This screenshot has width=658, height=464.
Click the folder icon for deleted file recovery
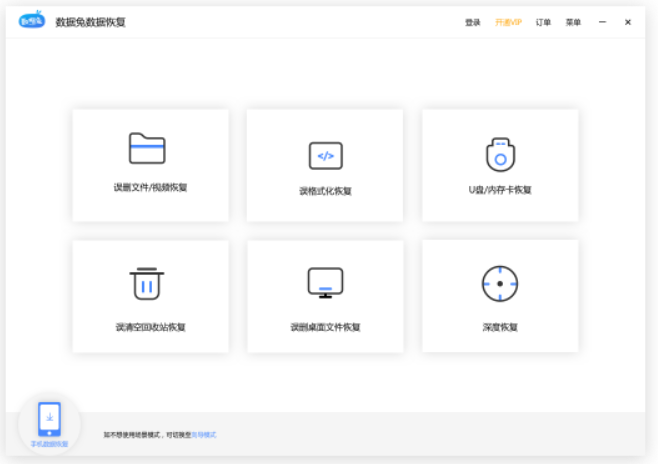pos(147,149)
